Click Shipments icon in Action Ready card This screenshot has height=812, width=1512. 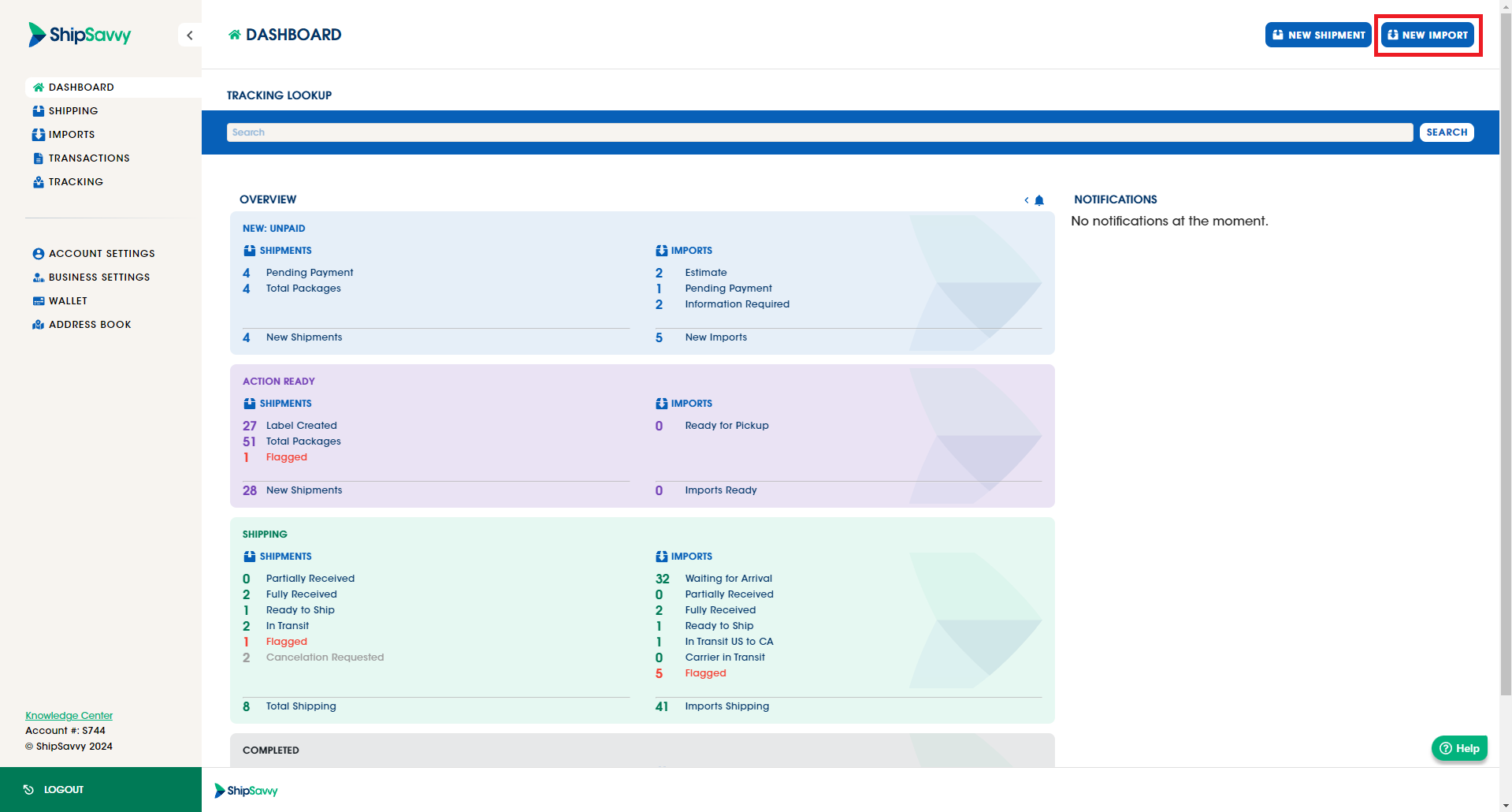click(x=249, y=404)
